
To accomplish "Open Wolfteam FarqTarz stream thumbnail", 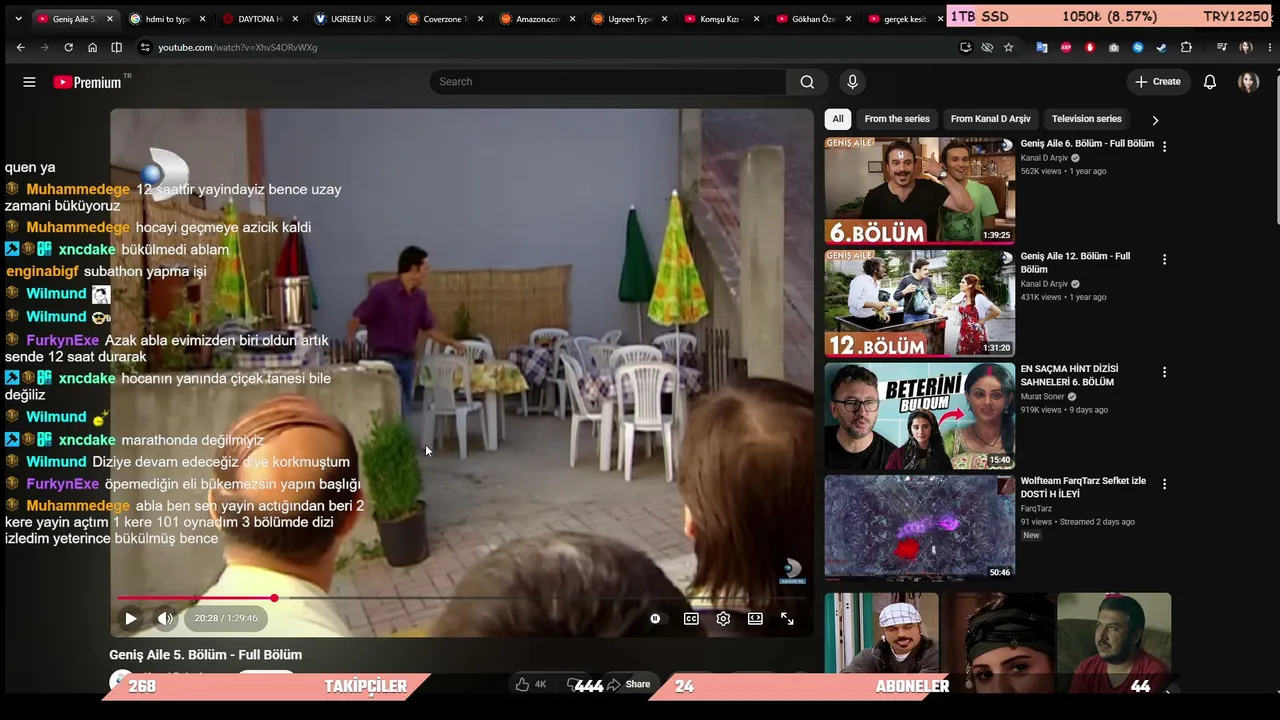I will pos(920,528).
